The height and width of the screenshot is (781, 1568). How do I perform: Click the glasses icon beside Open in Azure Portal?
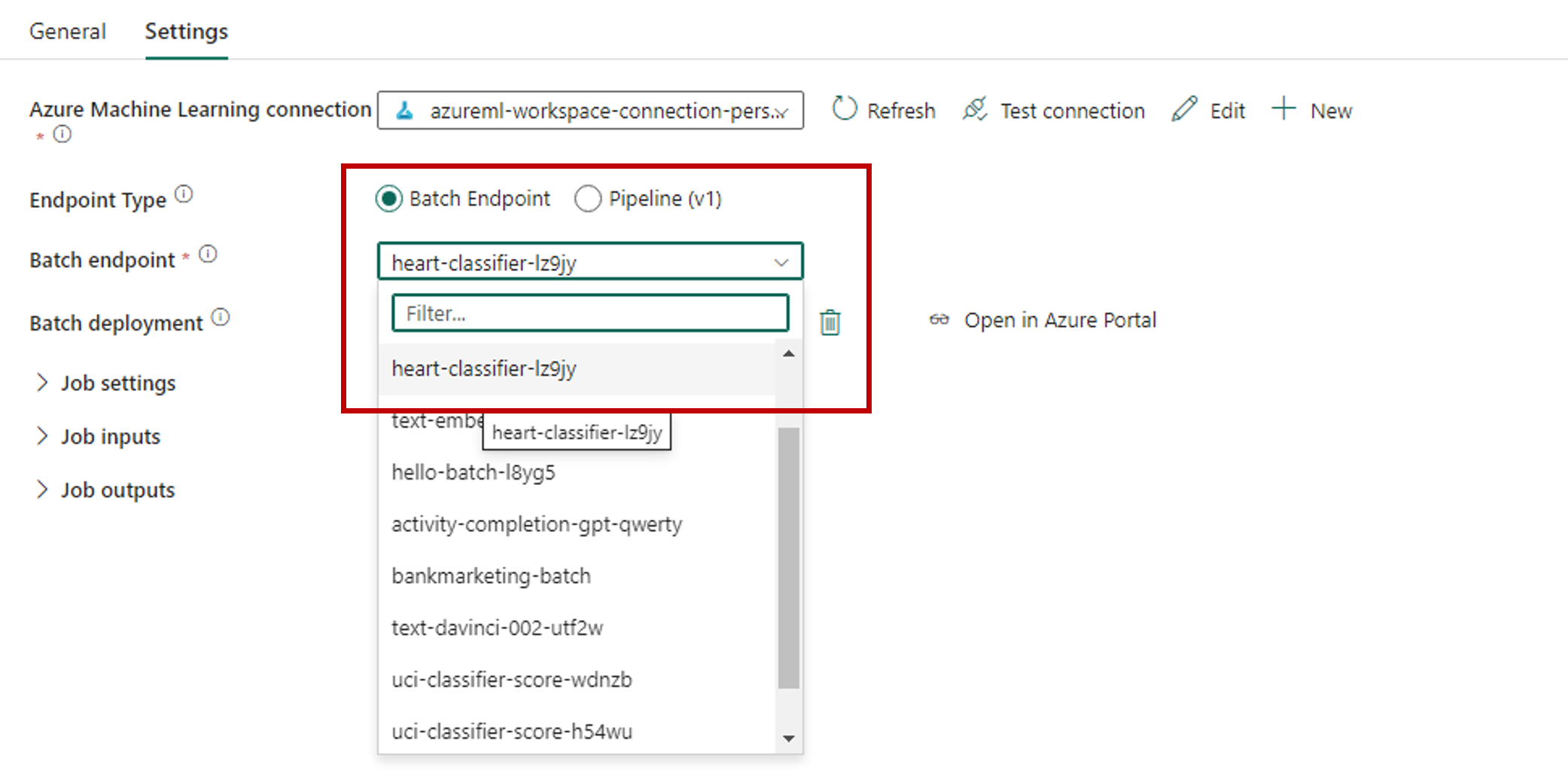[939, 319]
